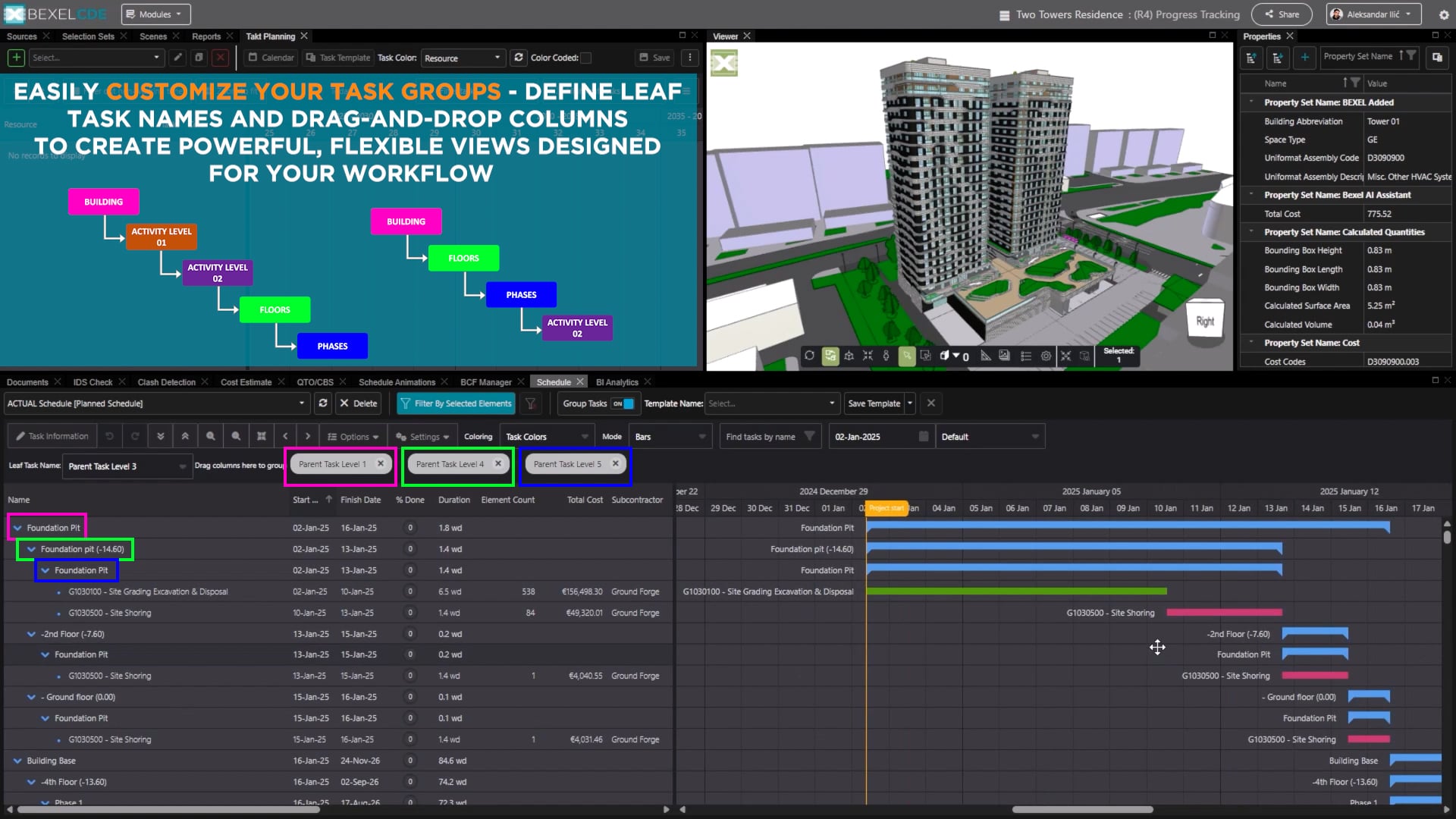Open the Modules dropdown
Screen dimensions: 1456x819
155,14
